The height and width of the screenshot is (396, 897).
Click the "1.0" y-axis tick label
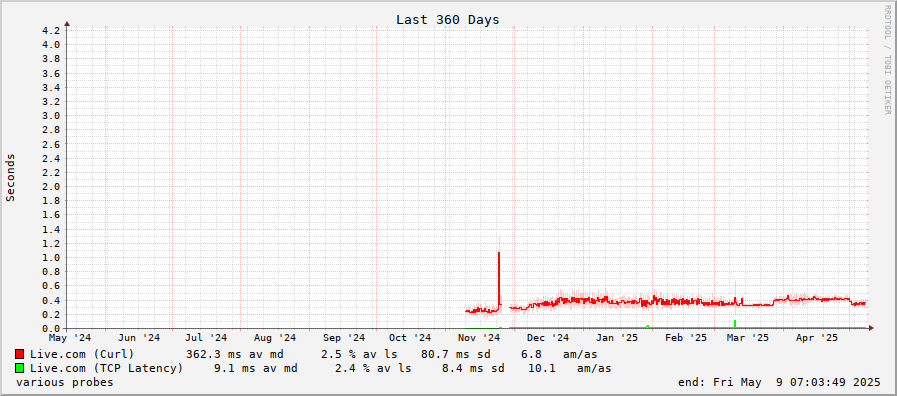51,258
